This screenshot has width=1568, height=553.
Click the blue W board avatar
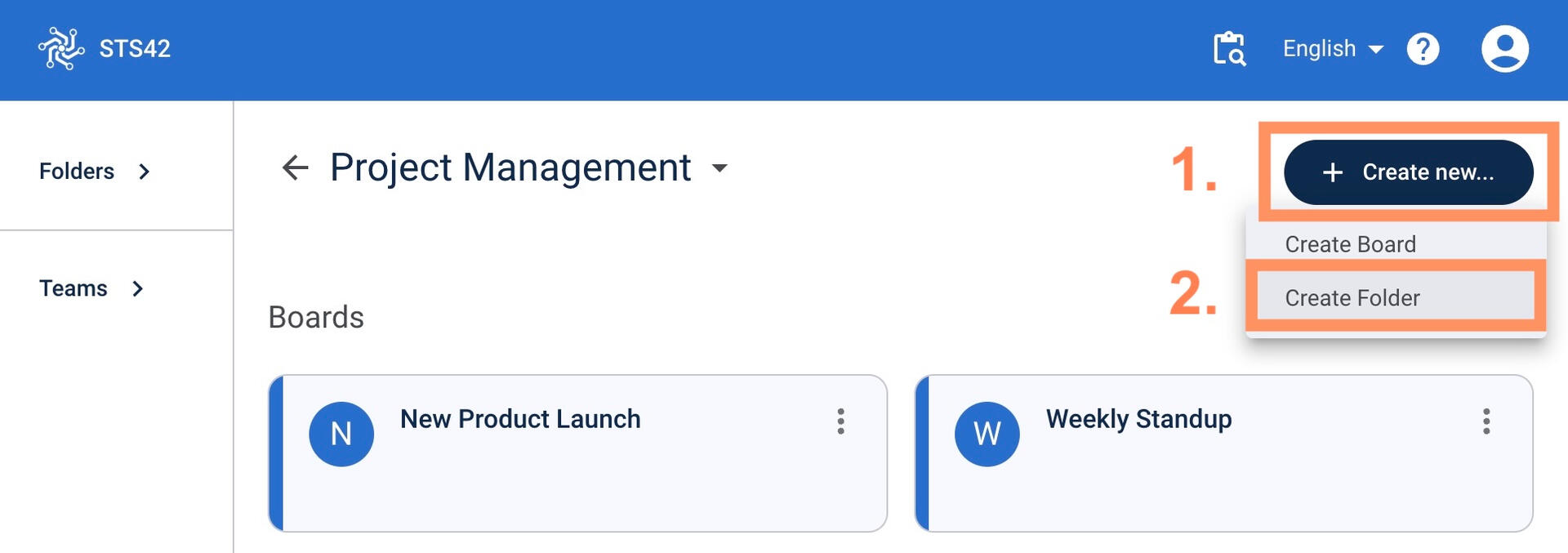pos(987,434)
